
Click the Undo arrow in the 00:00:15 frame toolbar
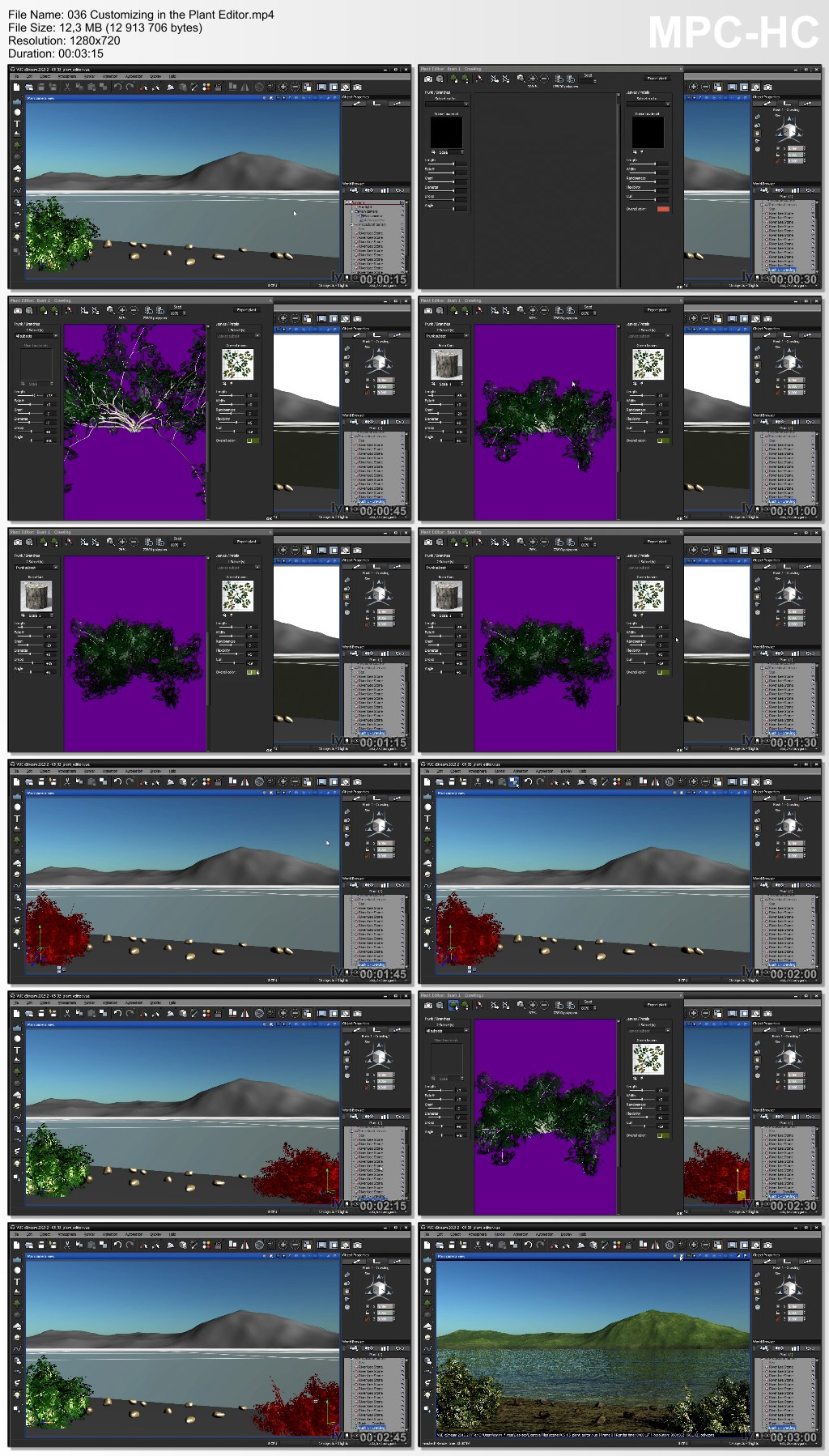(118, 87)
